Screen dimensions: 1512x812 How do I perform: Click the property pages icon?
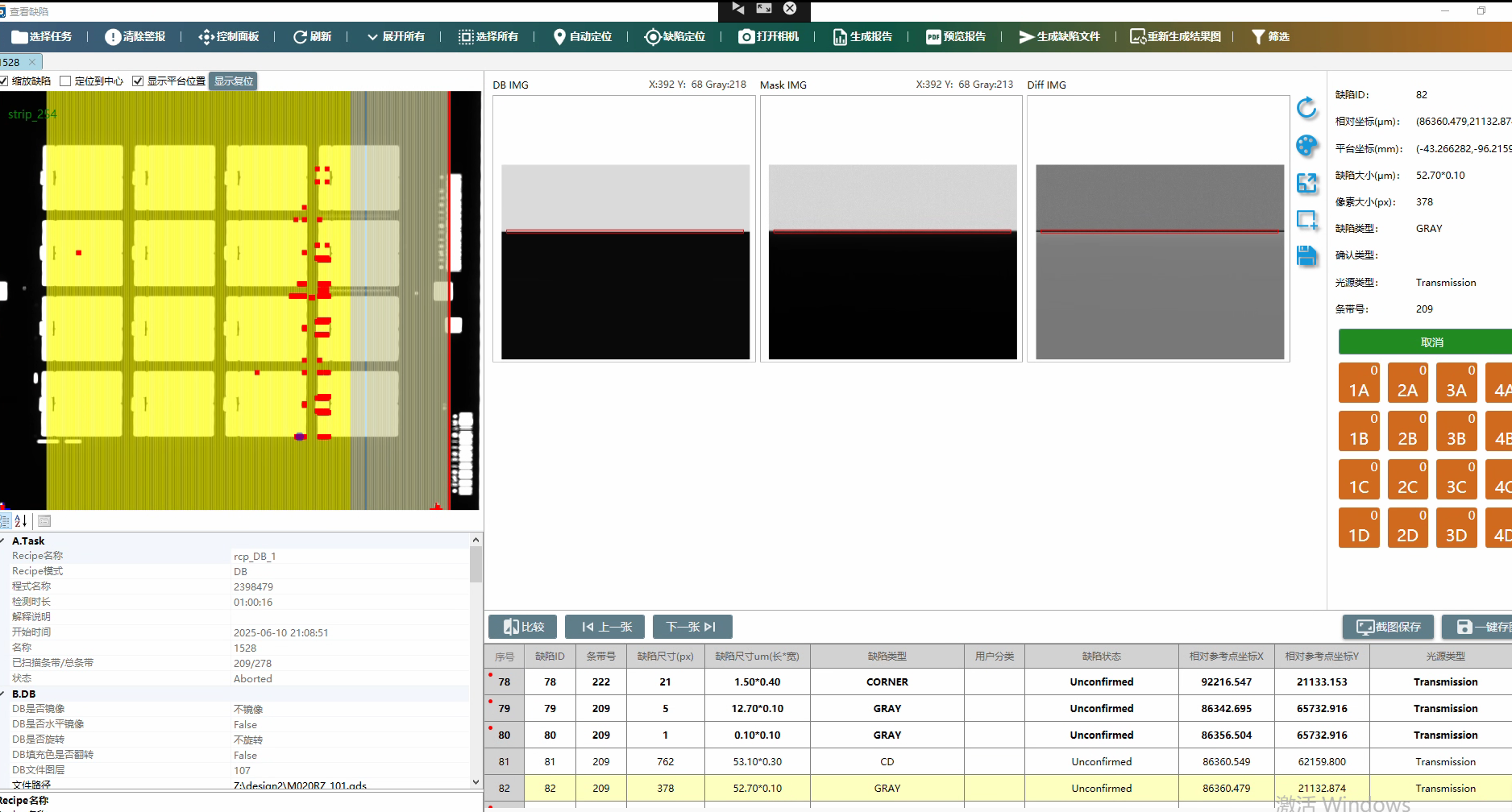(x=44, y=521)
